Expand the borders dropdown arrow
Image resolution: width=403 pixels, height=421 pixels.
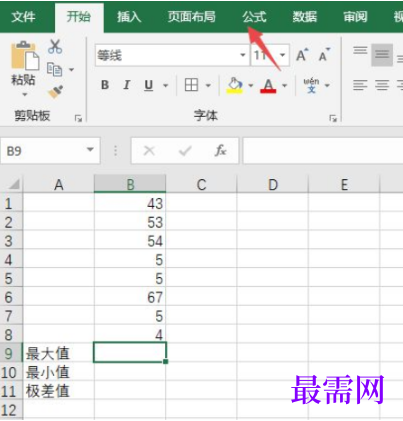point(208,86)
